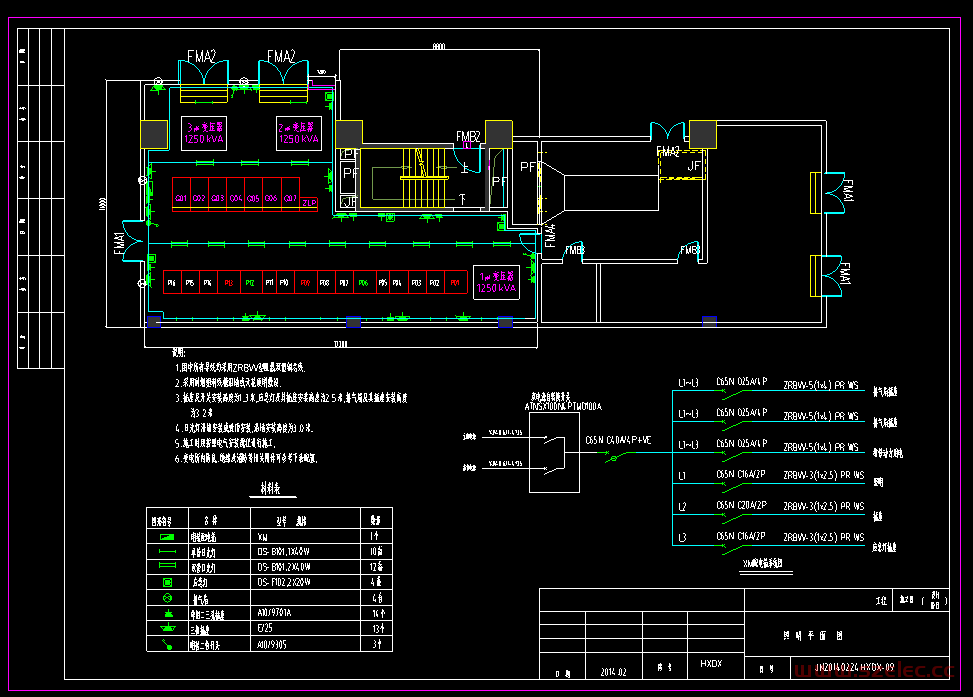Image resolution: width=973 pixels, height=697 pixels.
Task: Select the 2# transformer 1250 kVA block
Action: click(x=299, y=134)
